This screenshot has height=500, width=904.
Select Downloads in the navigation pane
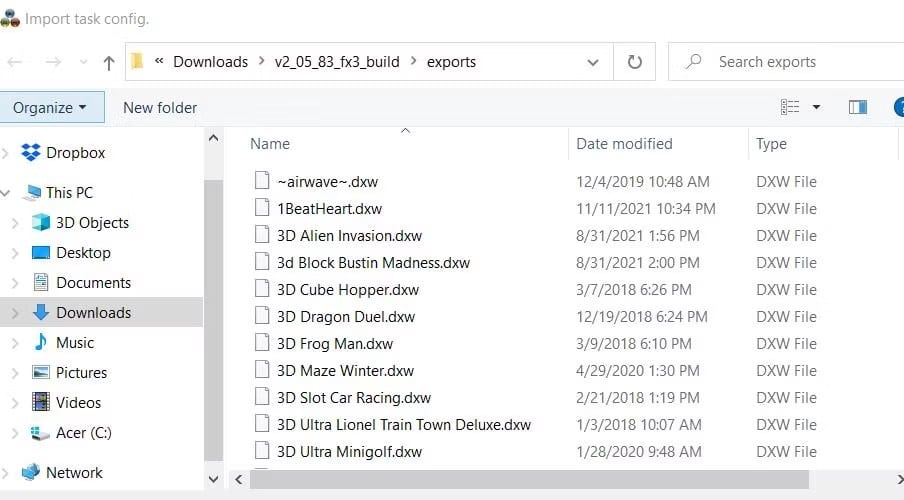point(93,313)
